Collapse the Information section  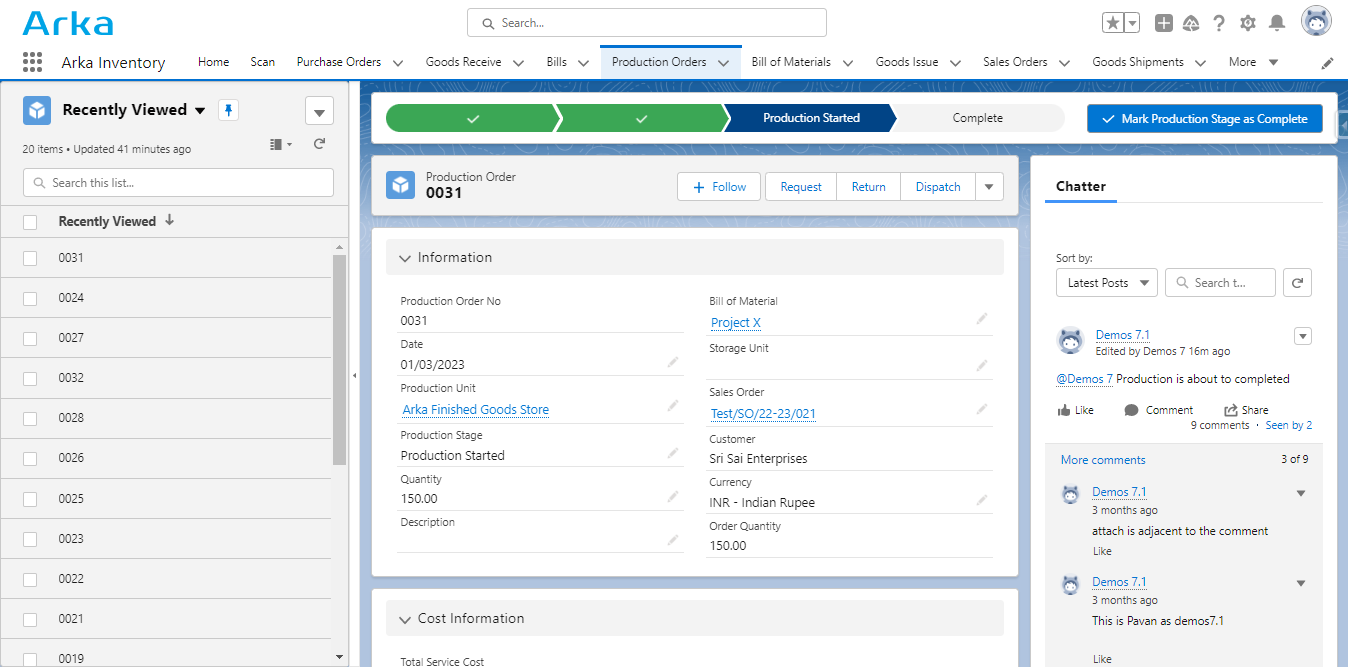404,257
